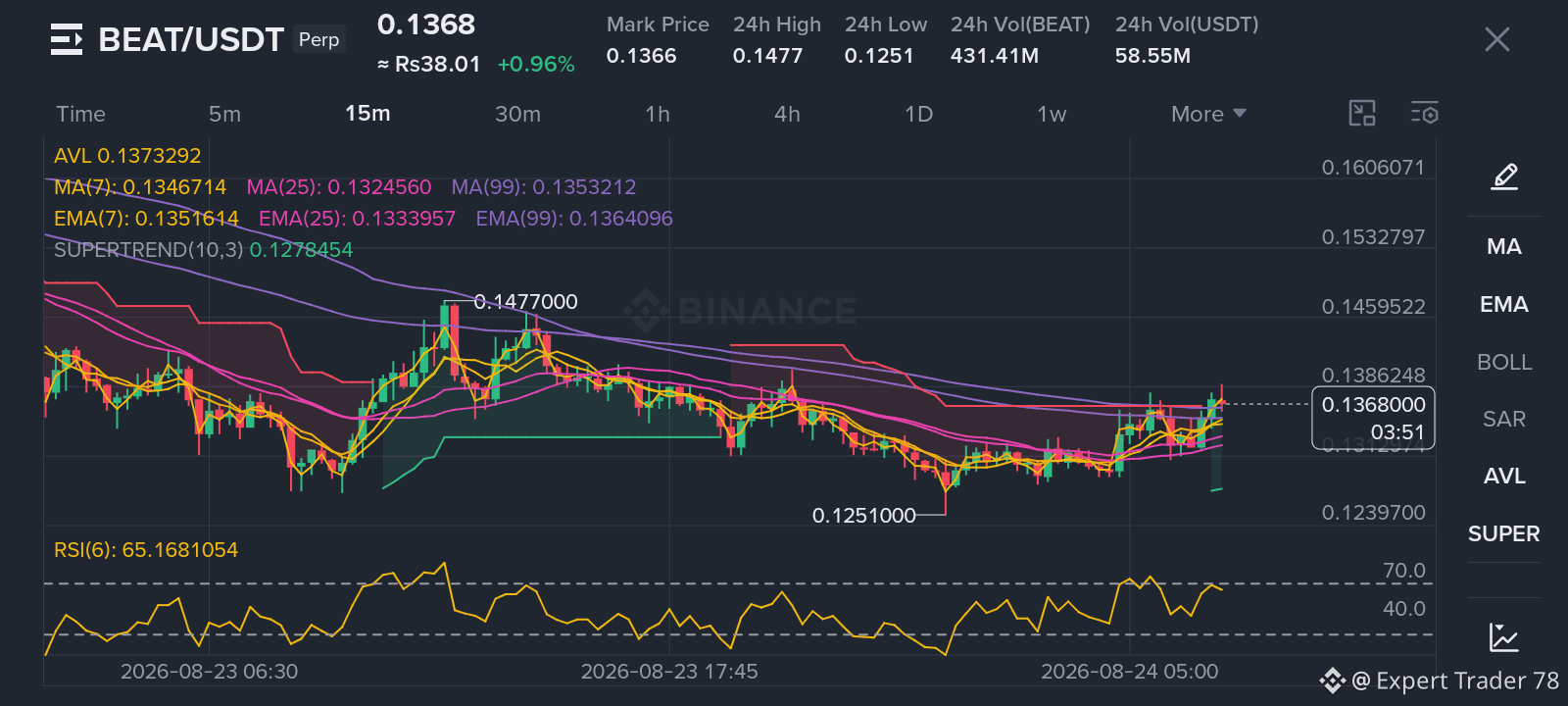Click the 24h Low value 0.1251

(879, 56)
